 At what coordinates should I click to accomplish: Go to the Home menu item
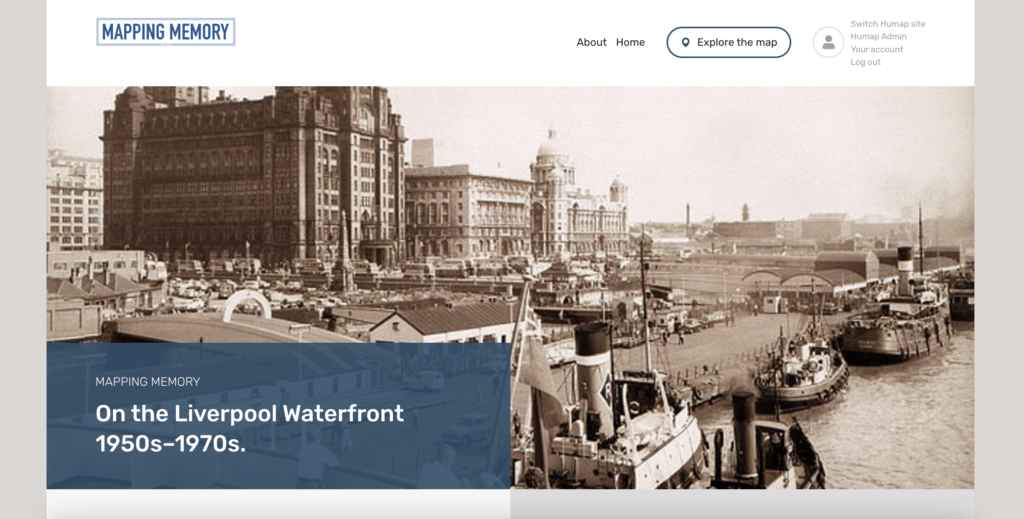[x=630, y=42]
